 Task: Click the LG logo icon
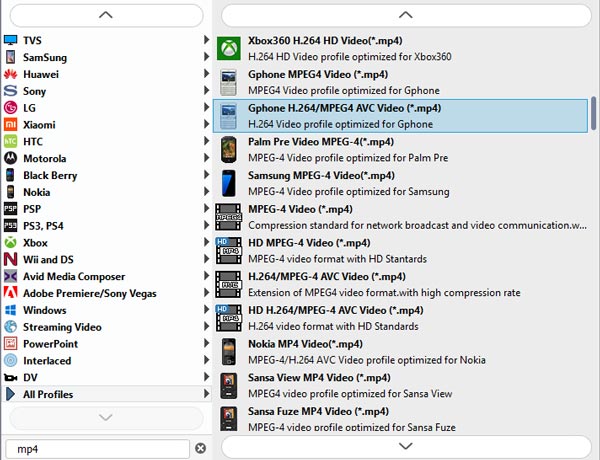(x=10, y=108)
